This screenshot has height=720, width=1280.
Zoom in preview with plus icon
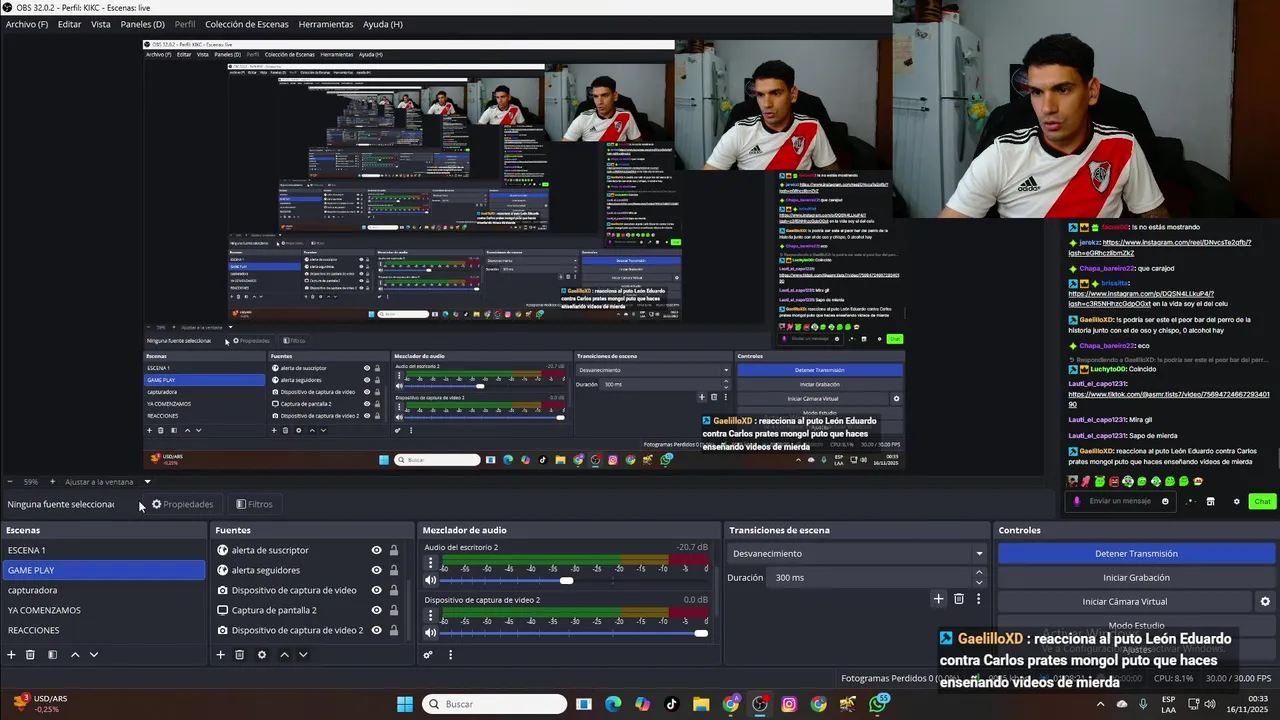click(x=52, y=482)
